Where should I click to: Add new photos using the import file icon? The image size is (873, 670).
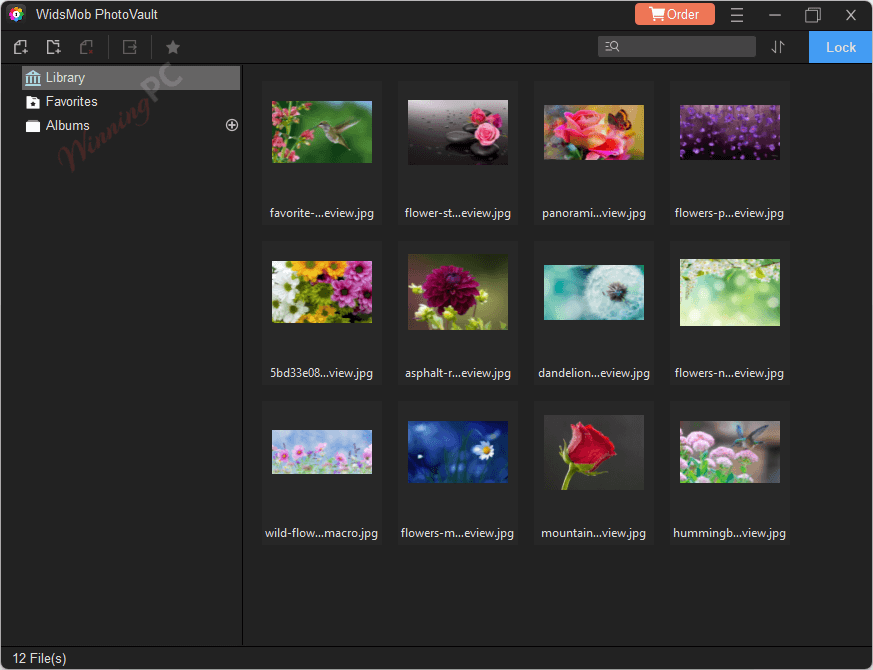(20, 47)
